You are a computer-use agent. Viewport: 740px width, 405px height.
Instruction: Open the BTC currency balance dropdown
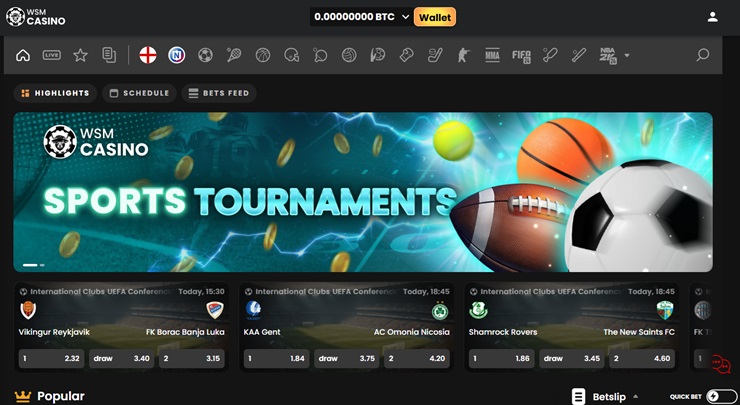pos(361,17)
